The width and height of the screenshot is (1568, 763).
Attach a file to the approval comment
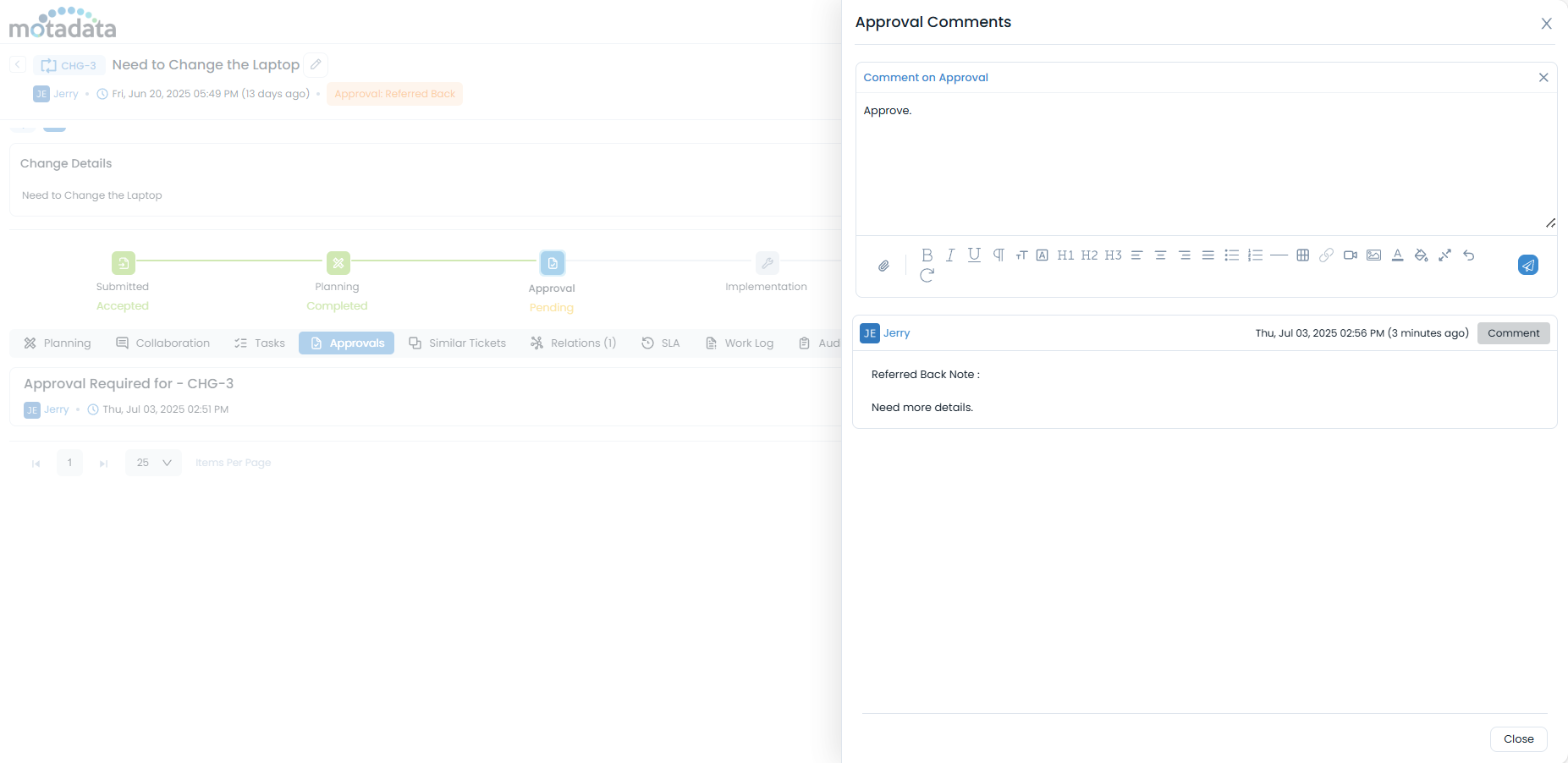883,266
